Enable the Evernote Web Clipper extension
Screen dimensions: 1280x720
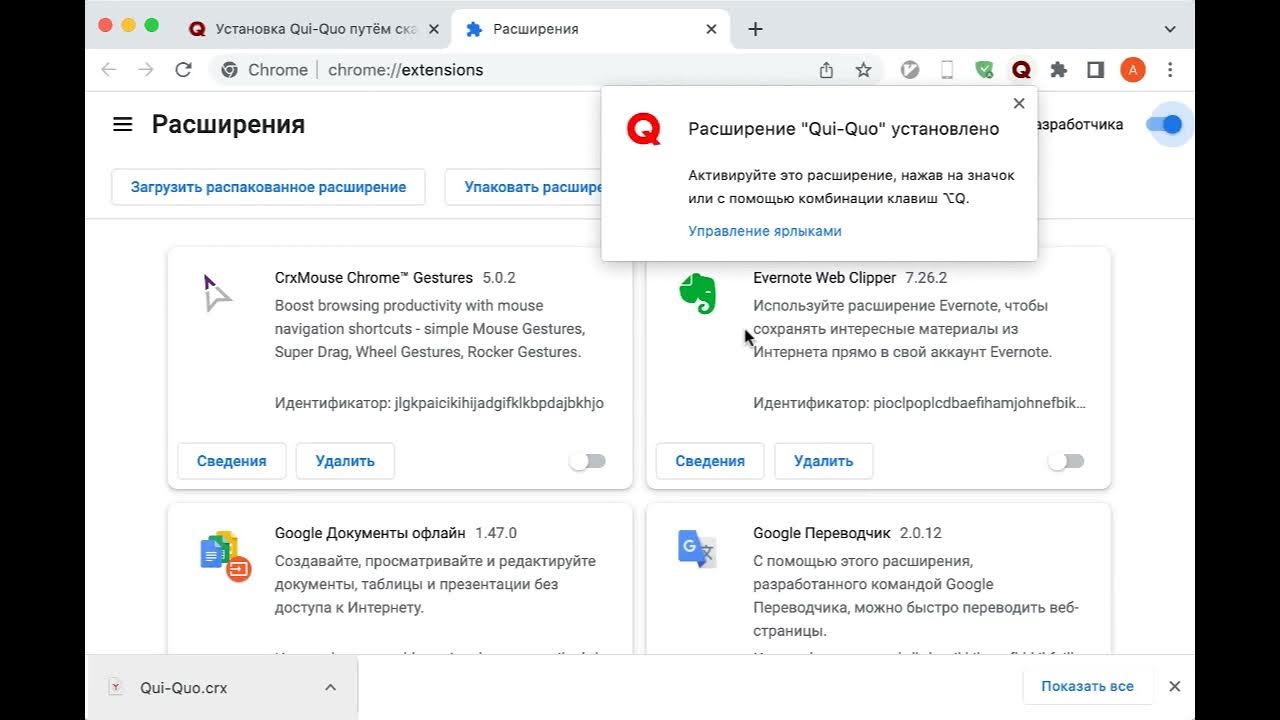pos(1065,461)
